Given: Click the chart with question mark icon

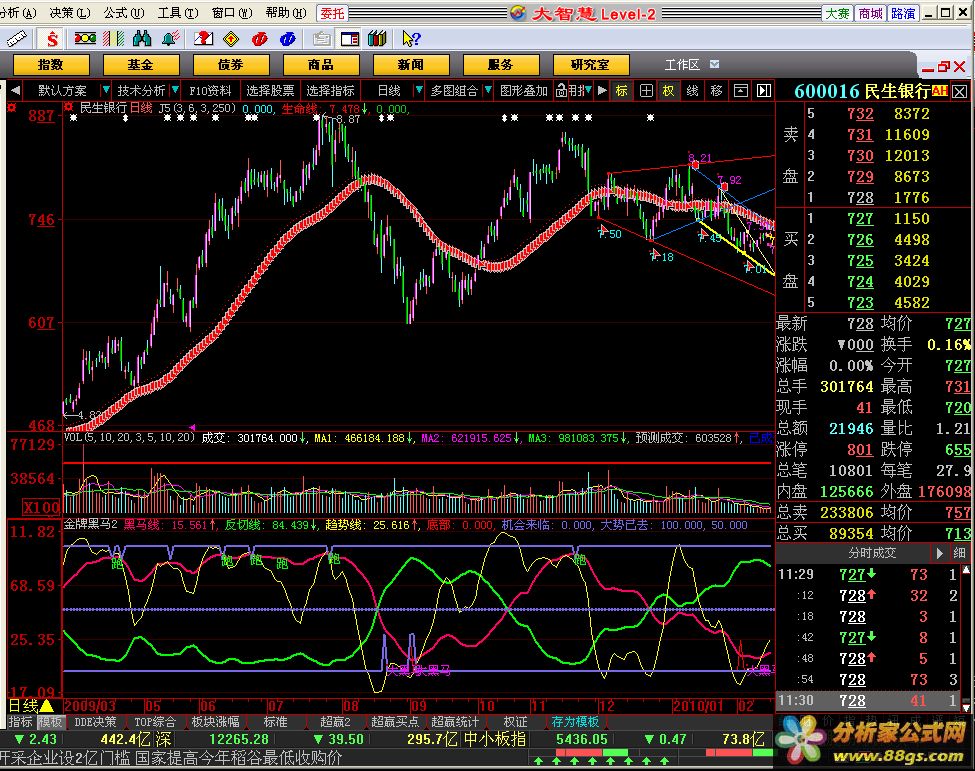Looking at the screenshot, I should 203,39.
